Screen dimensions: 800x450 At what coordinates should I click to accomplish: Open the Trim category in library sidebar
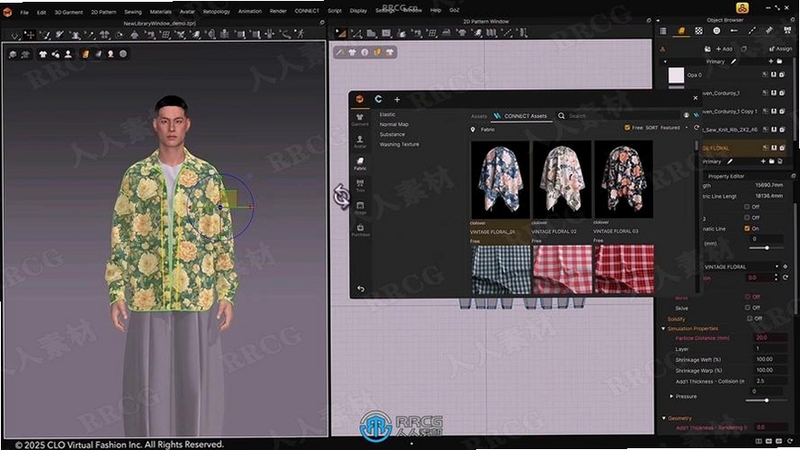click(360, 185)
